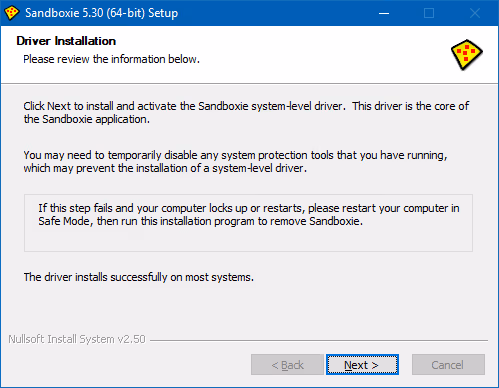Image resolution: width=499 pixels, height=388 pixels.
Task: Click the greyed-out close window button
Action: click(x=475, y=13)
